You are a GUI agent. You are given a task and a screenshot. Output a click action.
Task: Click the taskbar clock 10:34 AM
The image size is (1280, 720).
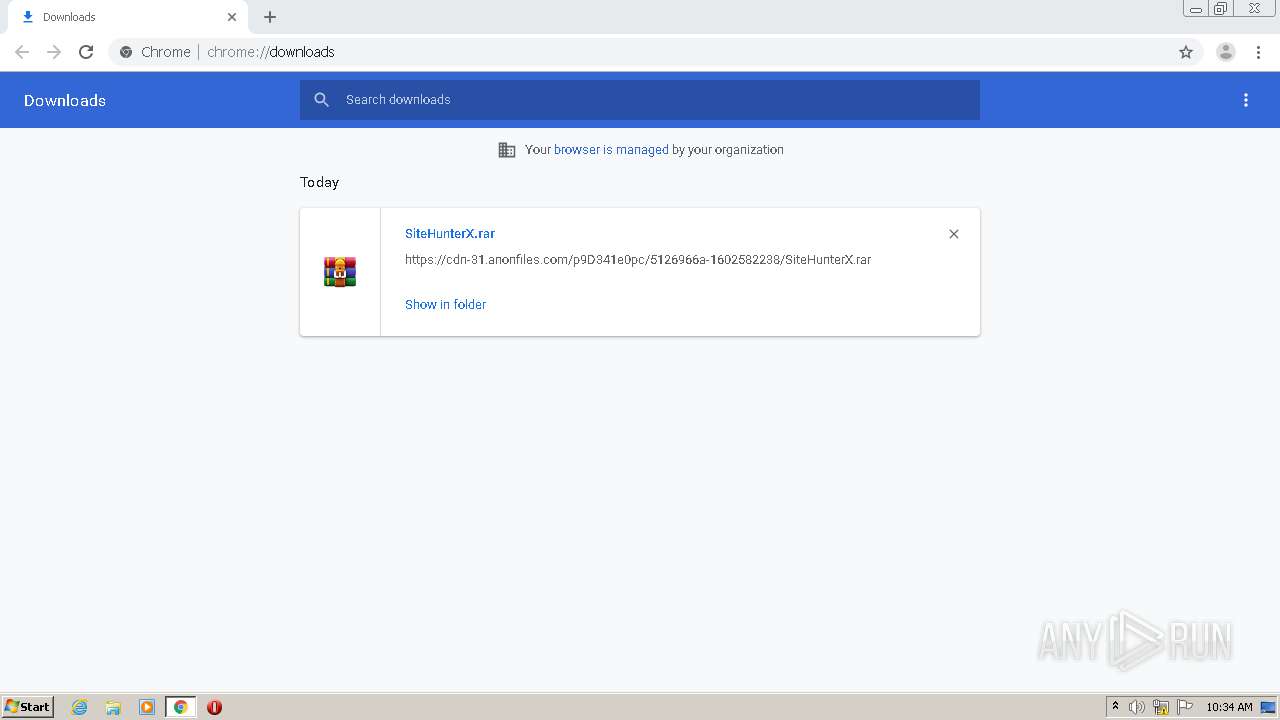click(1229, 707)
